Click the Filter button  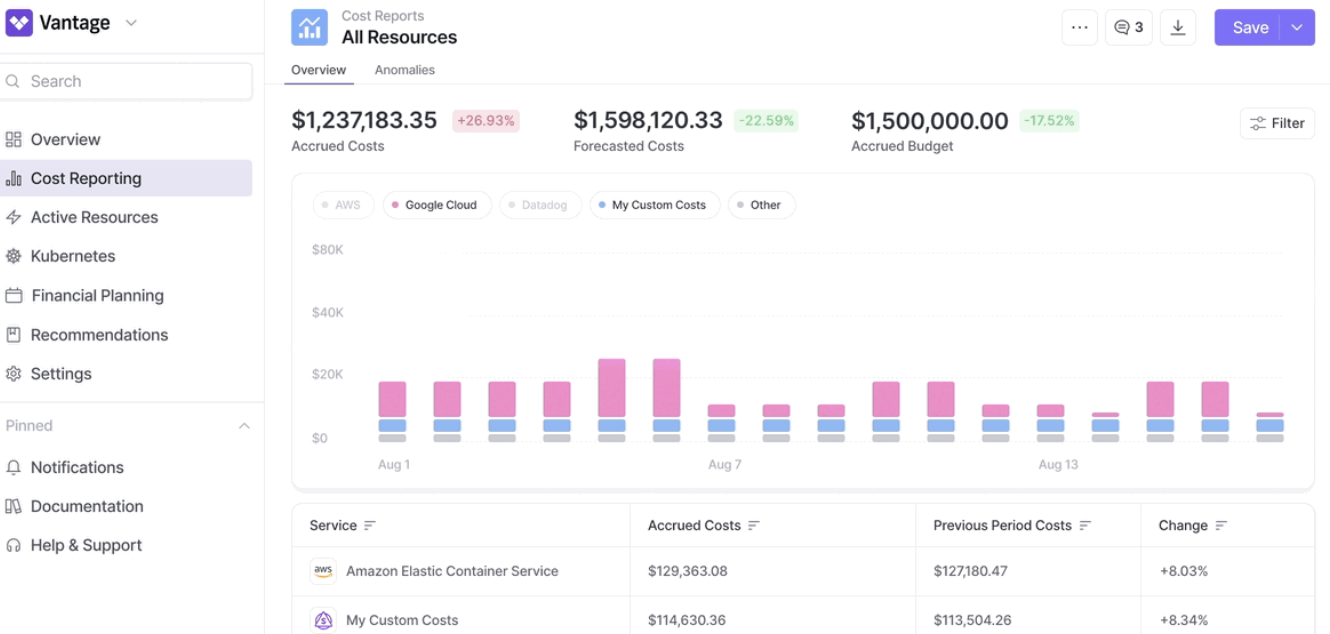coord(1277,123)
